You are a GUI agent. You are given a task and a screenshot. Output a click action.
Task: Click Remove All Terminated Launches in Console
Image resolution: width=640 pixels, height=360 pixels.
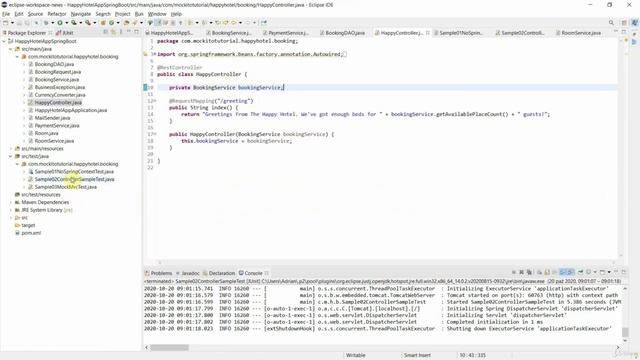coord(529,272)
